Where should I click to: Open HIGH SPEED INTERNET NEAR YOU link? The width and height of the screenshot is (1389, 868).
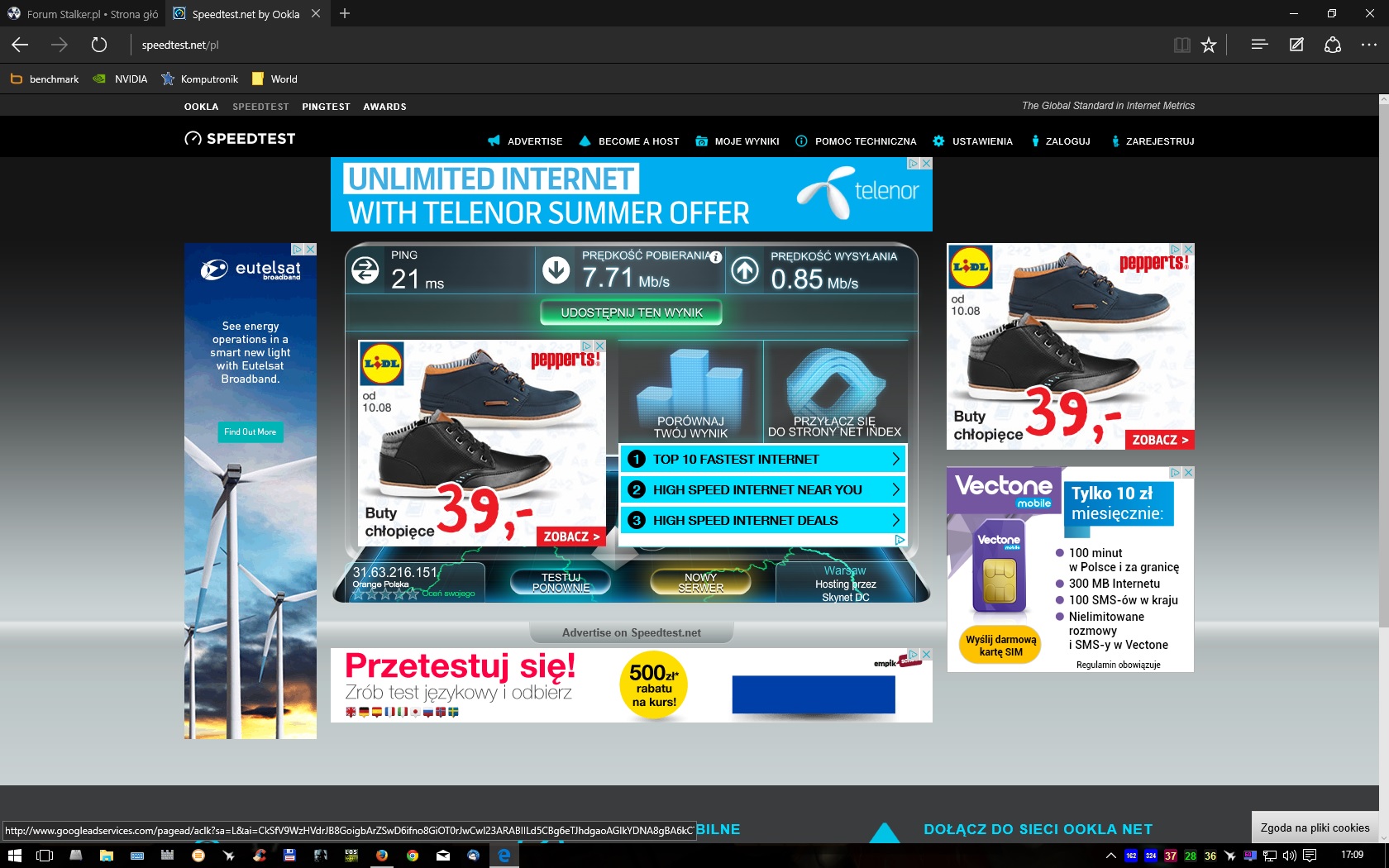coord(763,489)
